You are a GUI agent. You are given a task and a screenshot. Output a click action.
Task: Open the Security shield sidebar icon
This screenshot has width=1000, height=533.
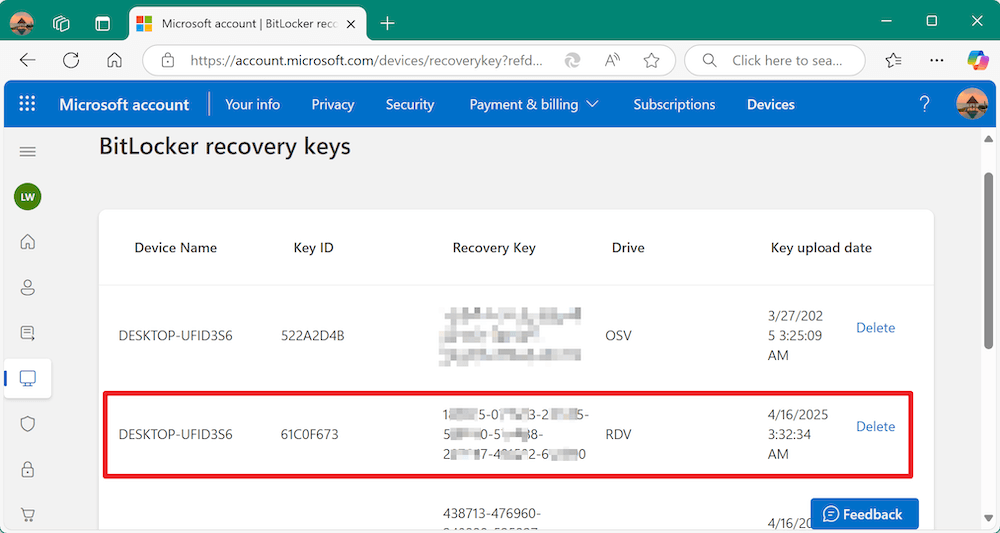(28, 424)
